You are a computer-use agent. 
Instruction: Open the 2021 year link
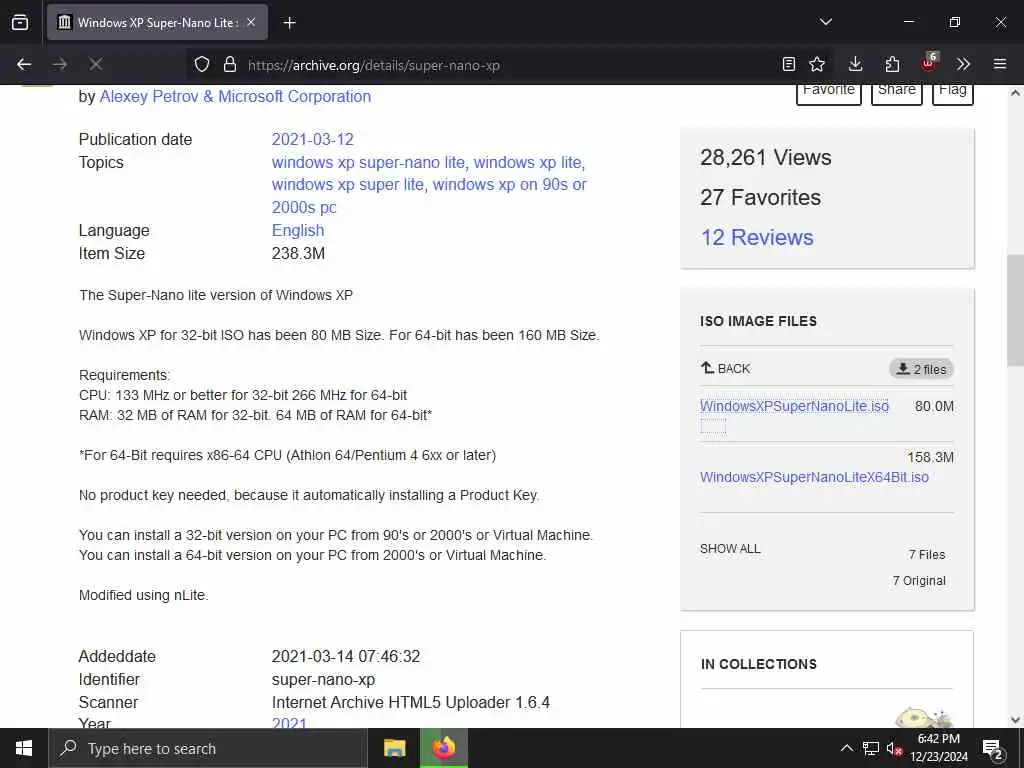[x=289, y=722]
